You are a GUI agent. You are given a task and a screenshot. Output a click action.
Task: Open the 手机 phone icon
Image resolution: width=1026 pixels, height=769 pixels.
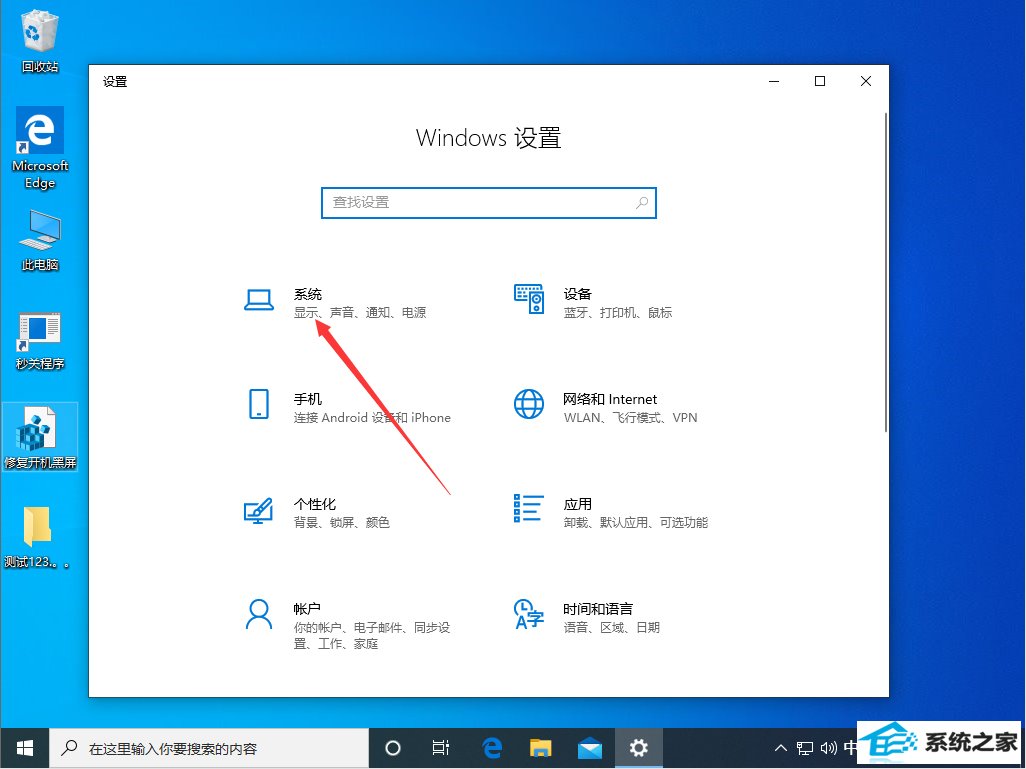(x=259, y=404)
